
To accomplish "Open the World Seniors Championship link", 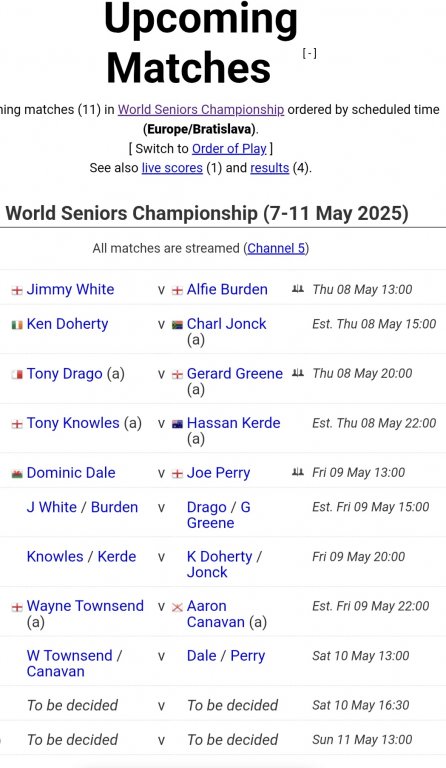I will click(x=201, y=109).
